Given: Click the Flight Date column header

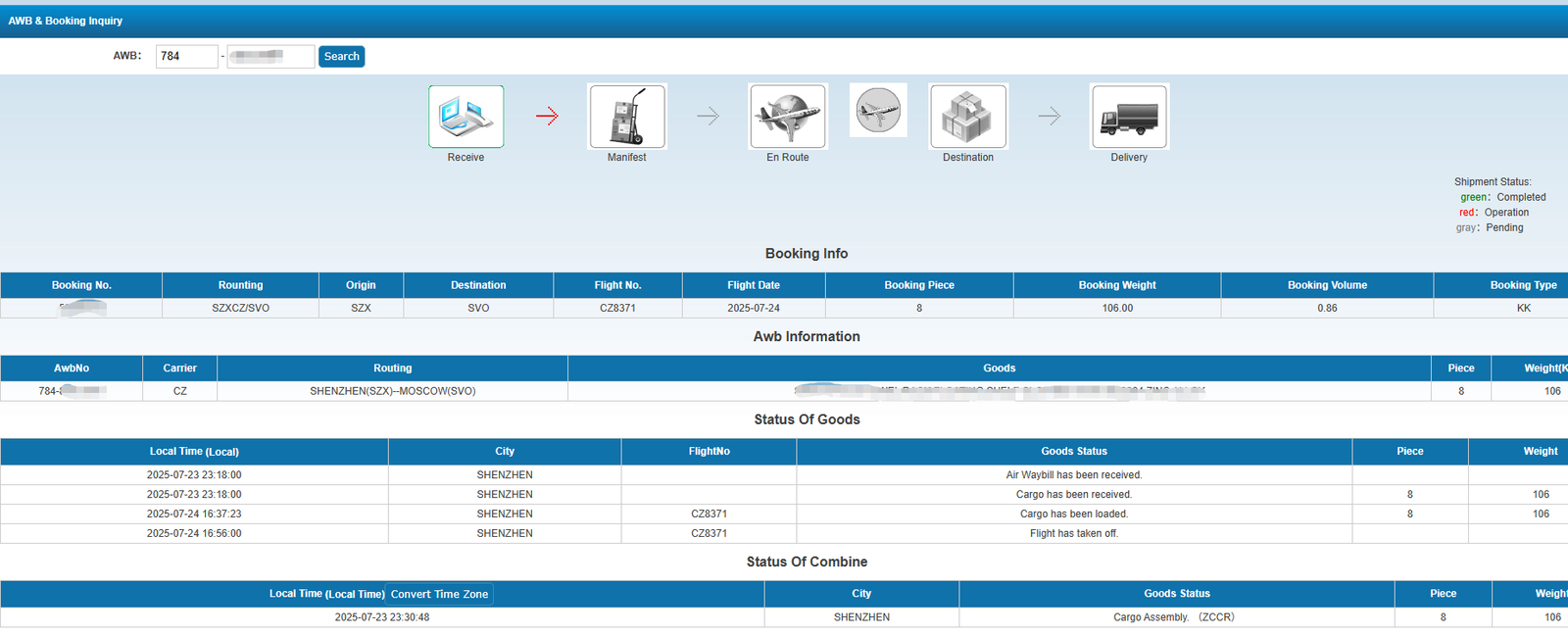Looking at the screenshot, I should pos(754,285).
